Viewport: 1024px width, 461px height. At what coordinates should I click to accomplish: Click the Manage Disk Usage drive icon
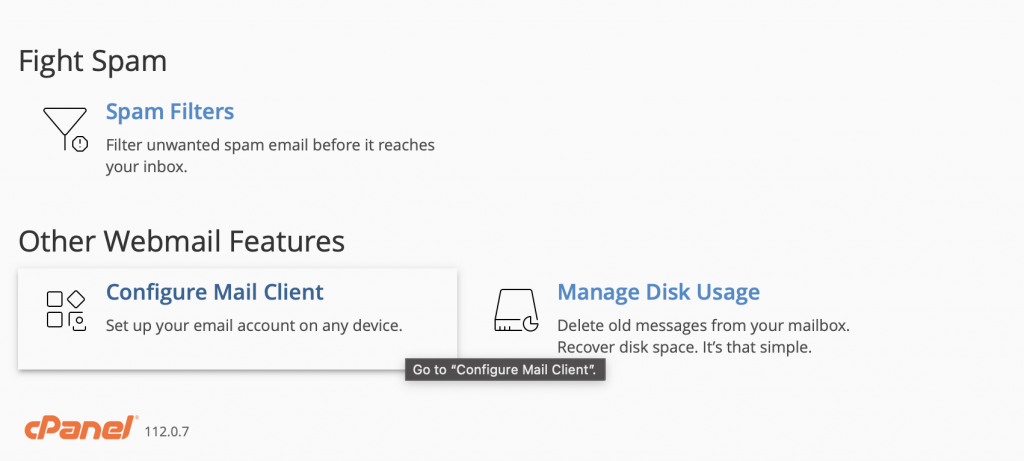[x=516, y=310]
